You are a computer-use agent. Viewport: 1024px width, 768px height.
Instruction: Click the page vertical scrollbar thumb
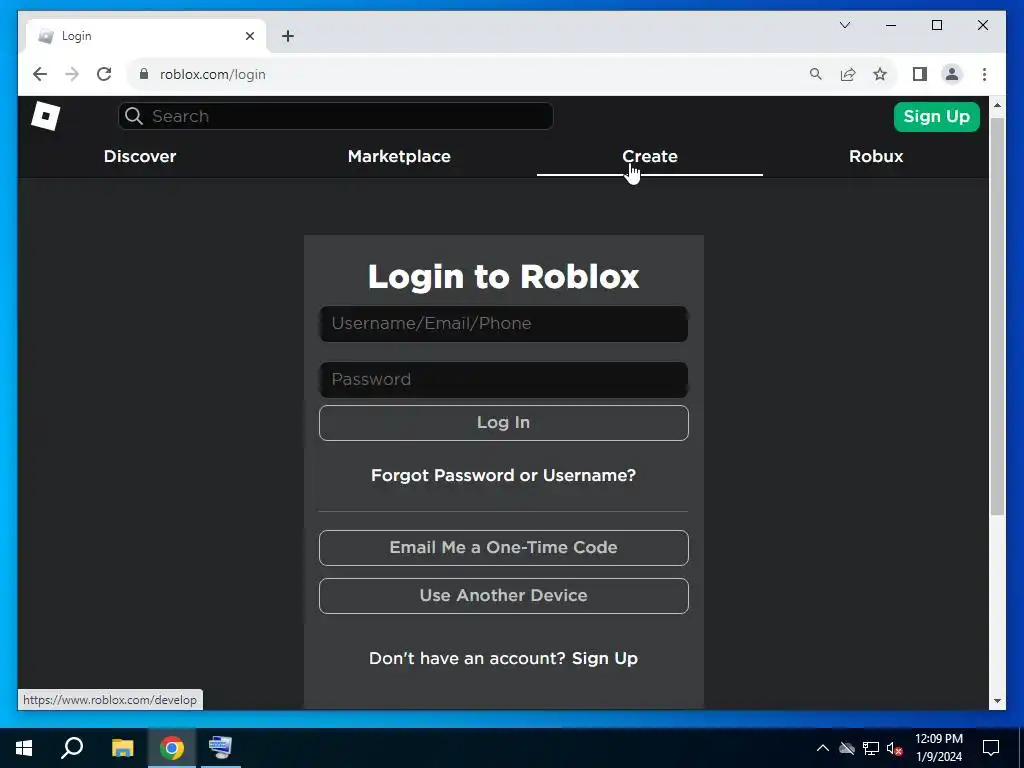pyautogui.click(x=997, y=316)
